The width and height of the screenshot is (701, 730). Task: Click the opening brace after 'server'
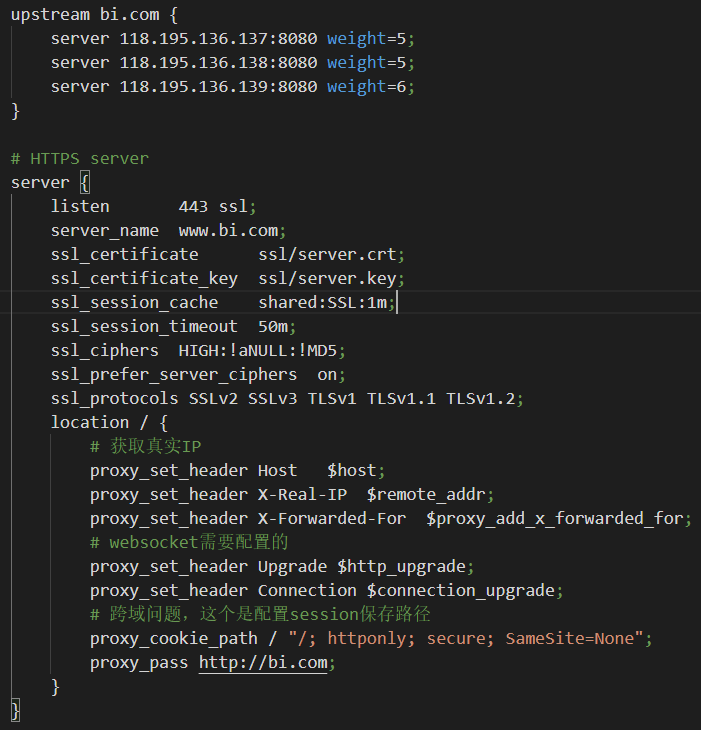(x=84, y=182)
